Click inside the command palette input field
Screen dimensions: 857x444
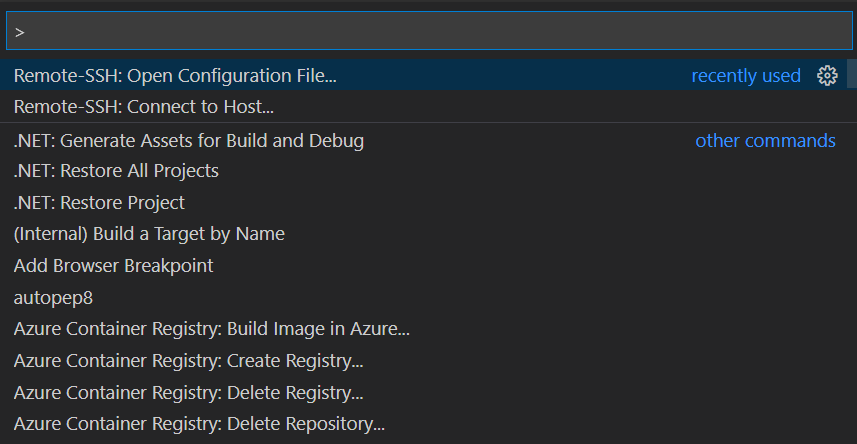(428, 31)
